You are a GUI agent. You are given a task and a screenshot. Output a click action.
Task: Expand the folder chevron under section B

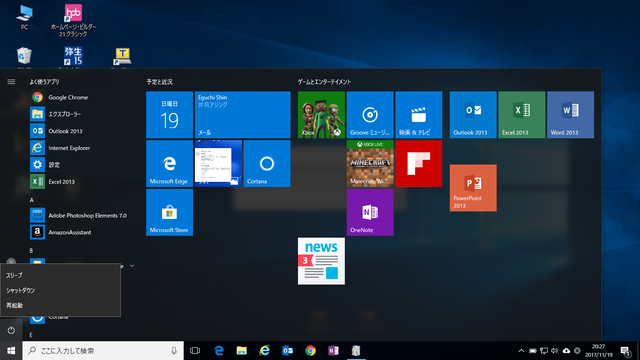pyautogui.click(x=132, y=266)
